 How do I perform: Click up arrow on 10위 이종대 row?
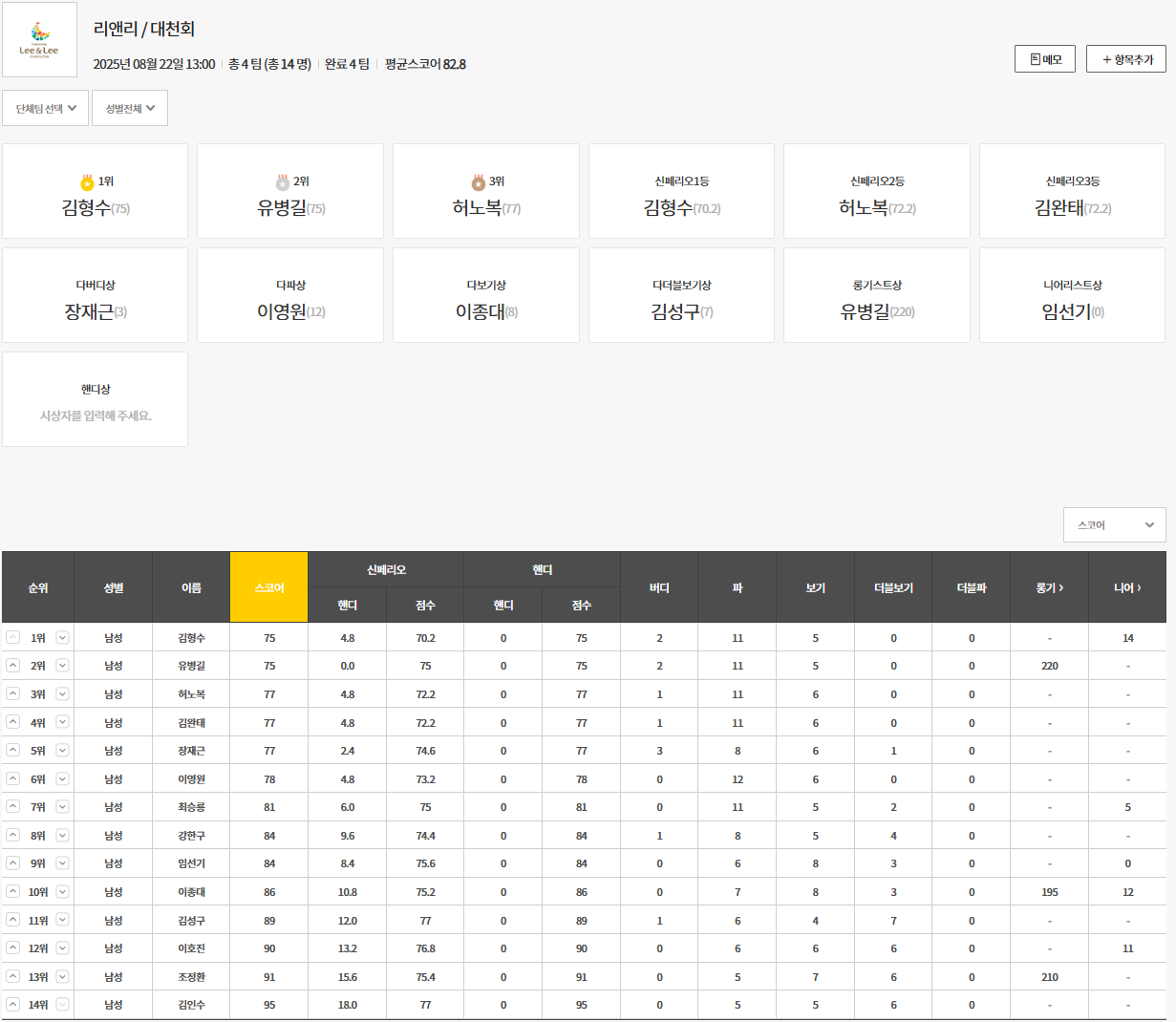pos(12,892)
